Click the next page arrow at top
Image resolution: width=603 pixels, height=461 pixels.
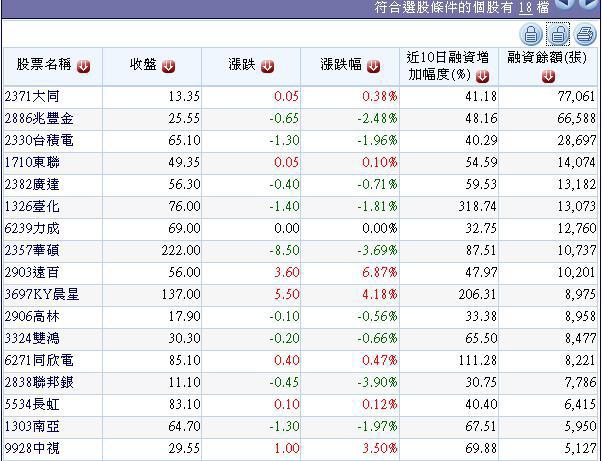[x=588, y=3]
